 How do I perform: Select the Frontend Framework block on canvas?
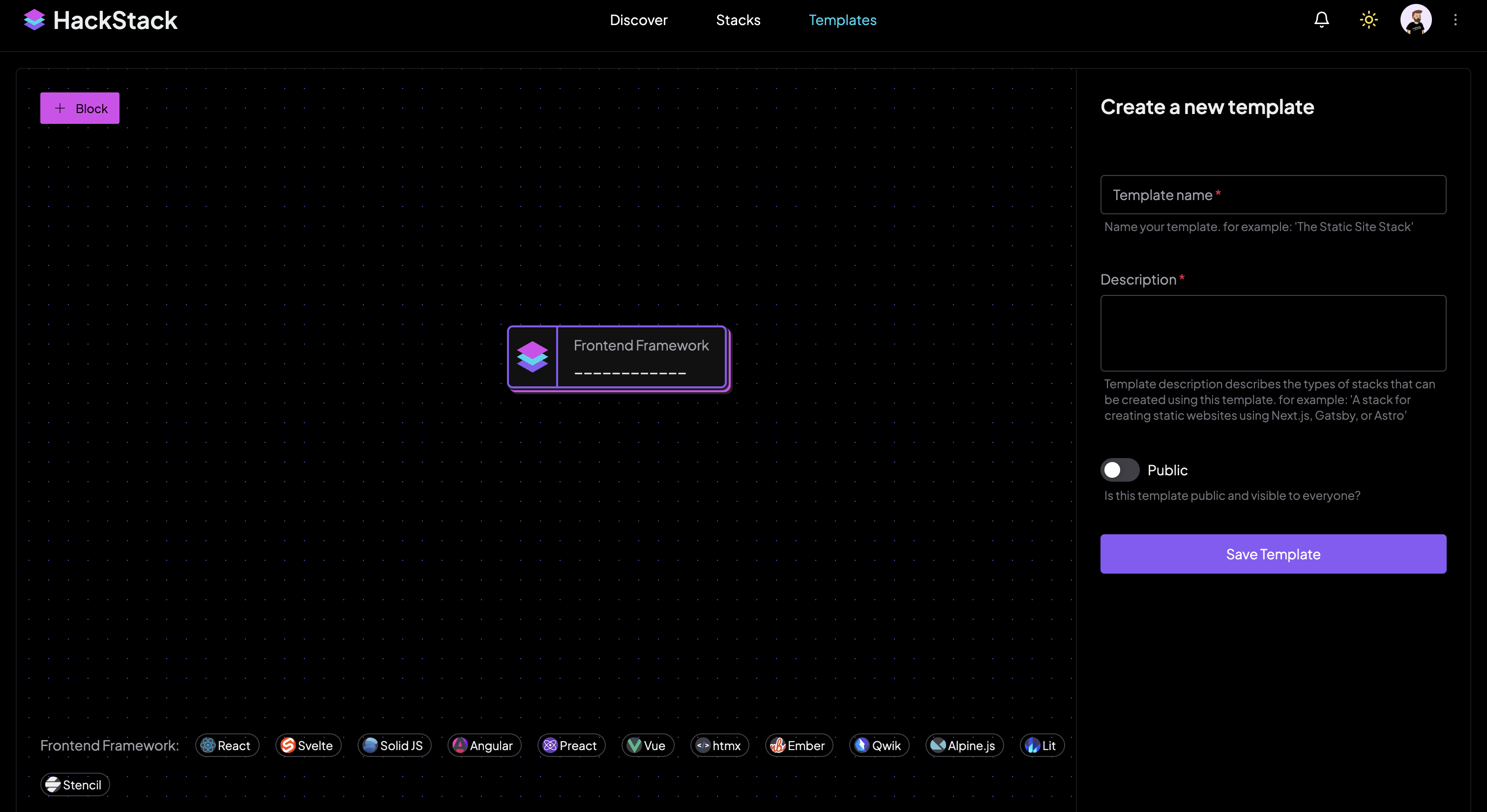(x=617, y=357)
